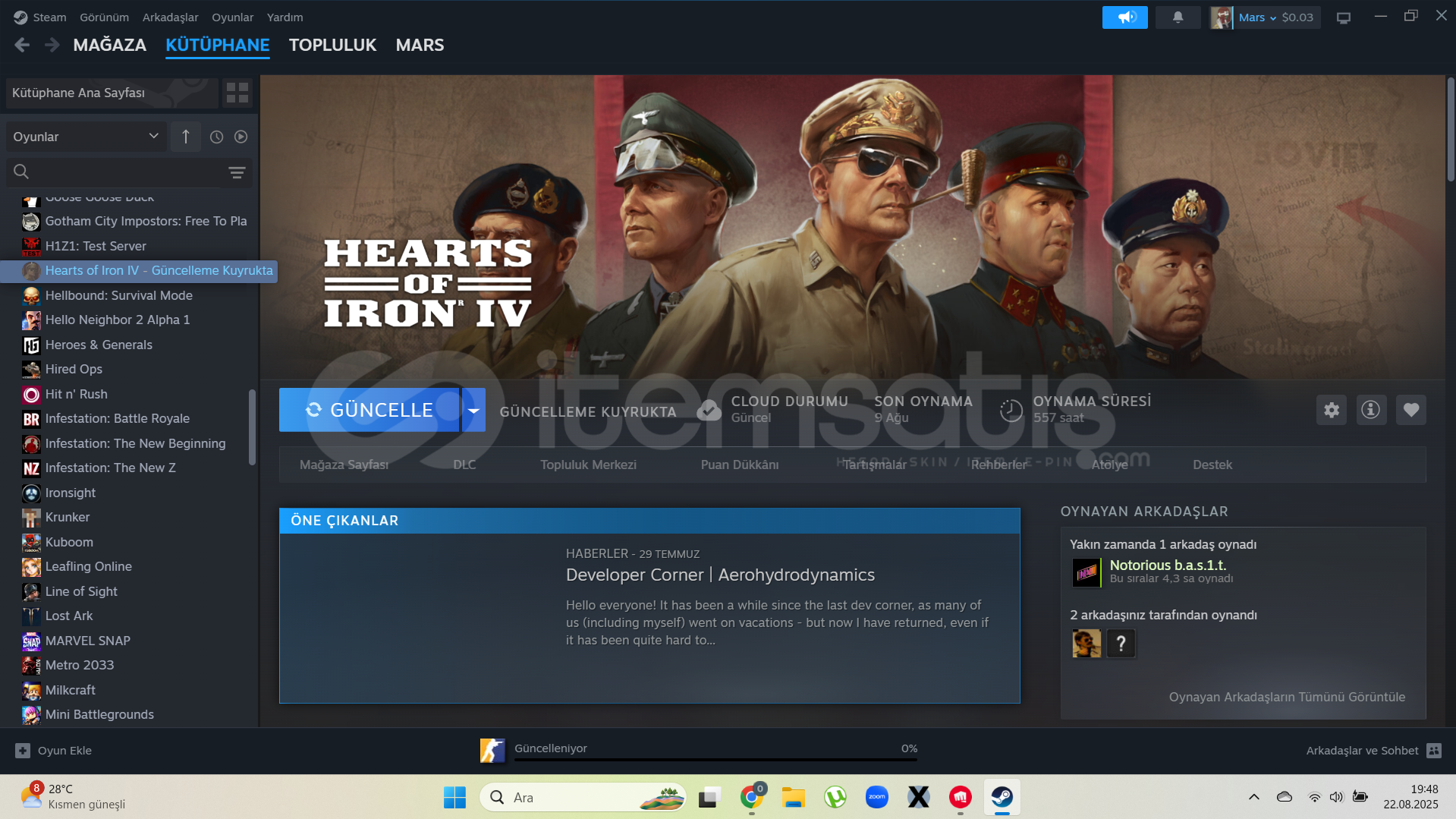Screen dimensions: 1456x819
Task: Select KÜTÜPHANE tab
Action: [x=218, y=45]
